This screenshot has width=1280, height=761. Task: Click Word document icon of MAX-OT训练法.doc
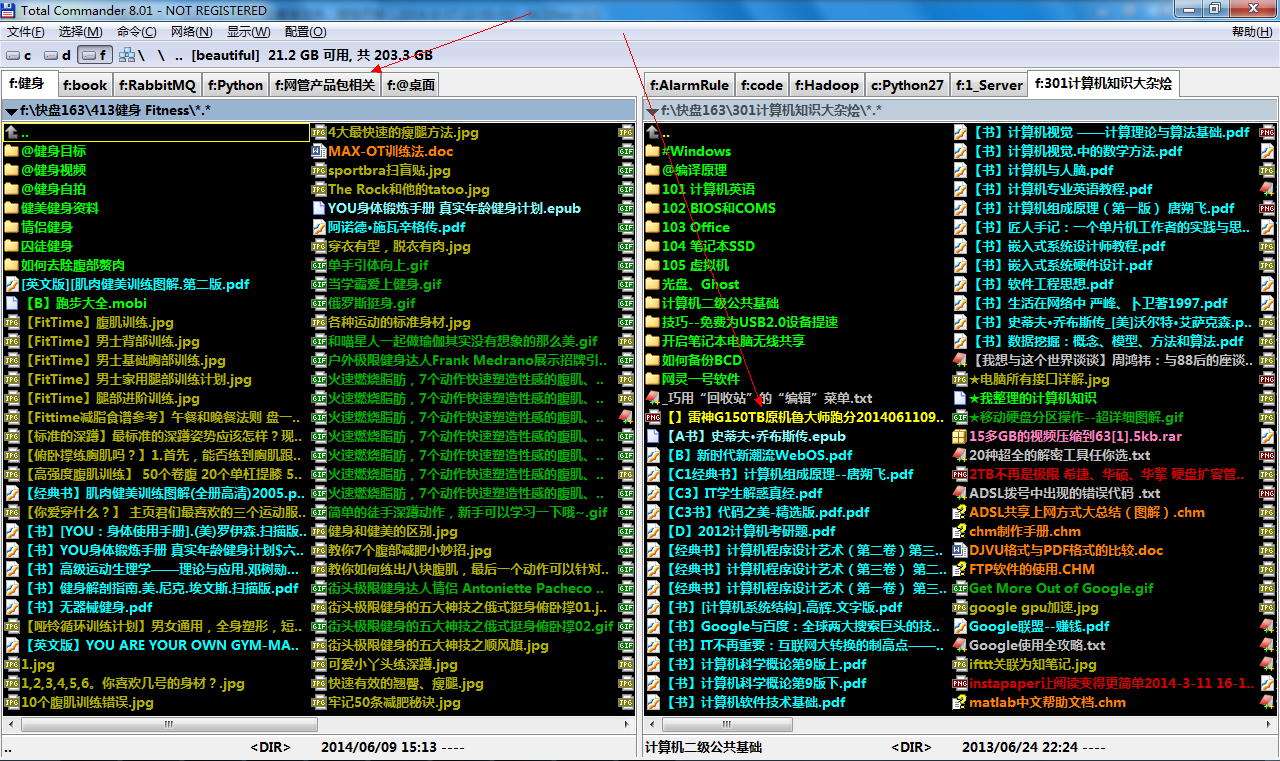319,151
